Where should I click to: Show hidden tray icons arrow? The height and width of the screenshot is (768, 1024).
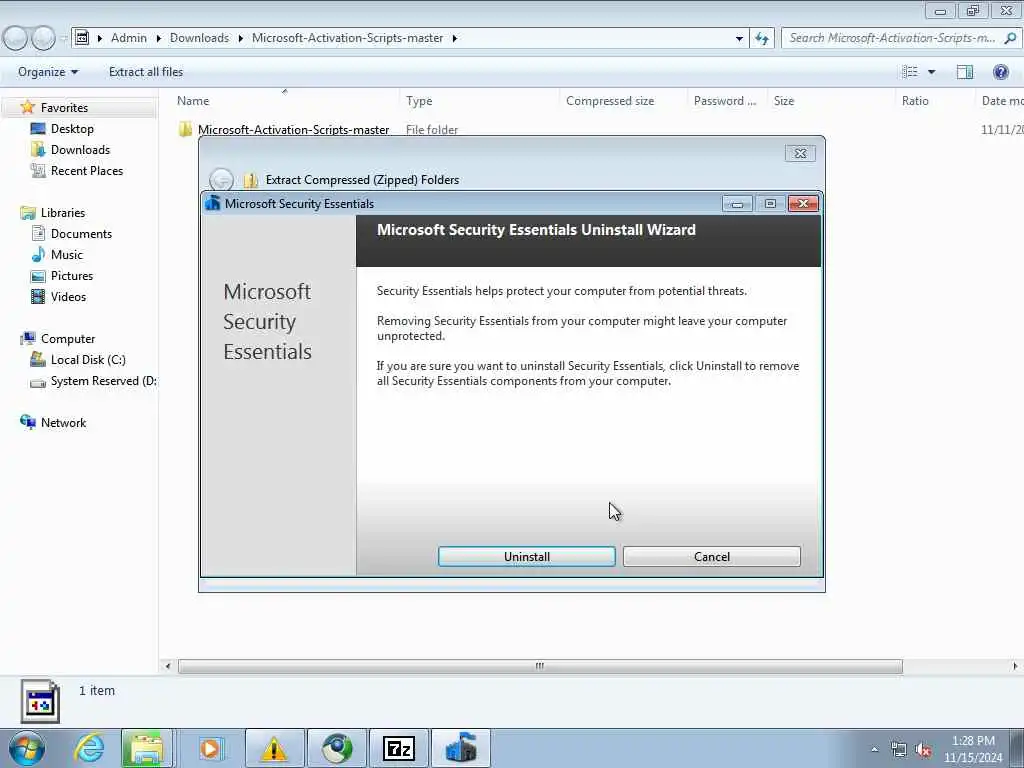click(x=874, y=749)
